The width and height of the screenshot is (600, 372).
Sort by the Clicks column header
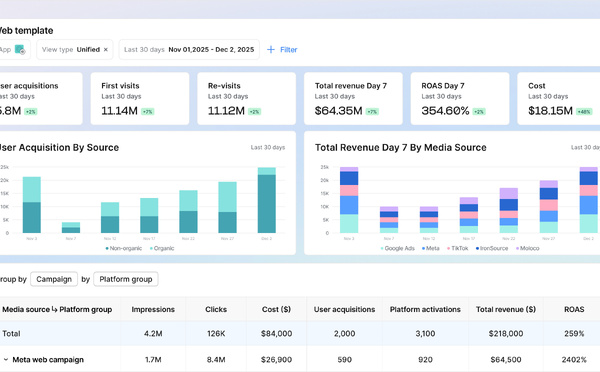[216, 309]
